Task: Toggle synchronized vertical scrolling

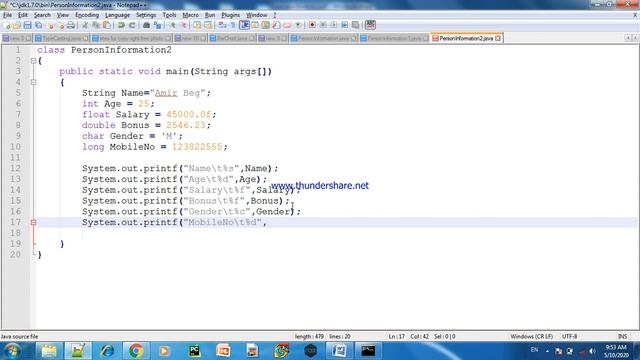Action: tap(197, 25)
